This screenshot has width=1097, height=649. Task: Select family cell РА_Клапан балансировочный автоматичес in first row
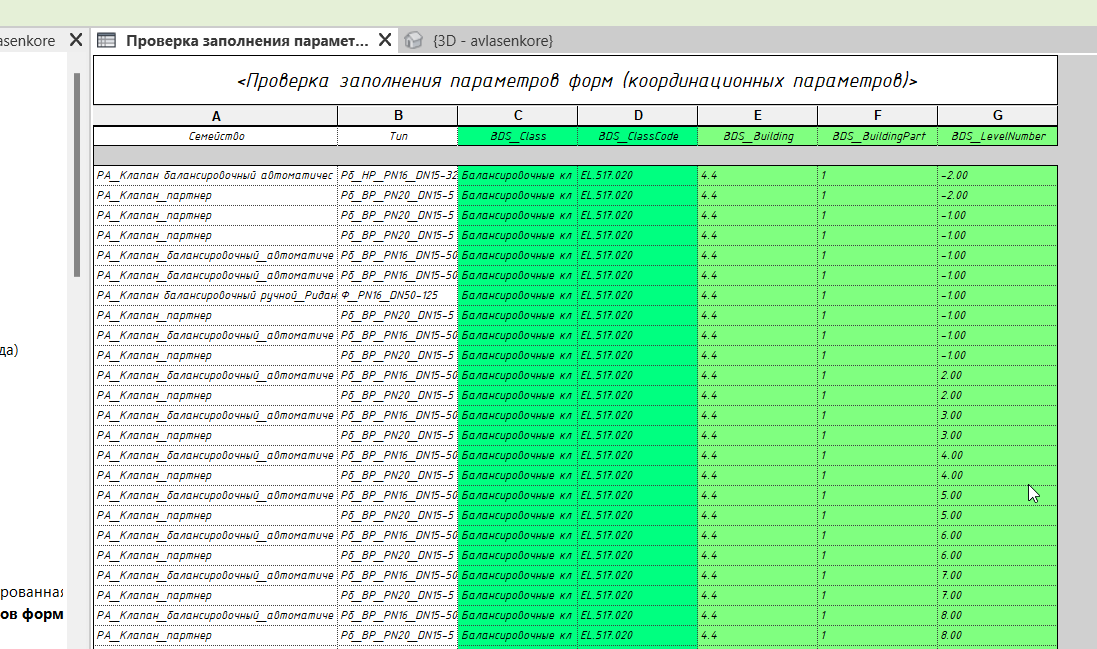[215, 176]
